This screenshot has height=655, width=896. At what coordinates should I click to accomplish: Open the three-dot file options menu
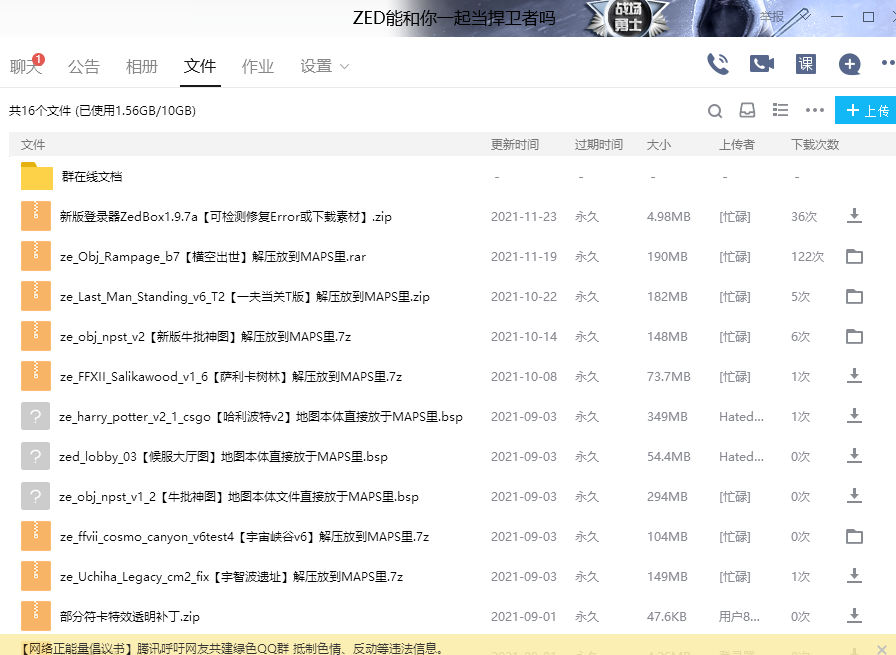[815, 111]
